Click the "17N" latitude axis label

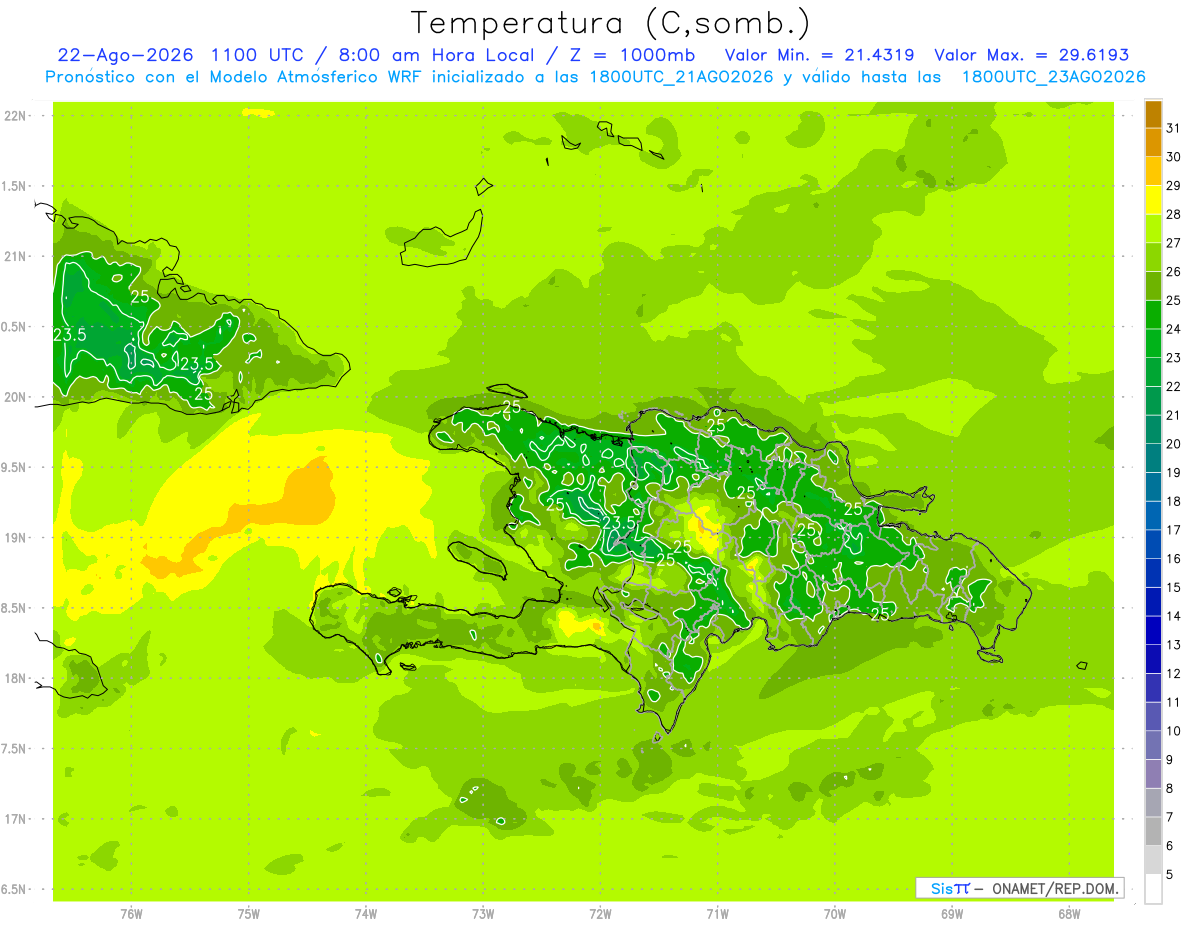[15, 819]
